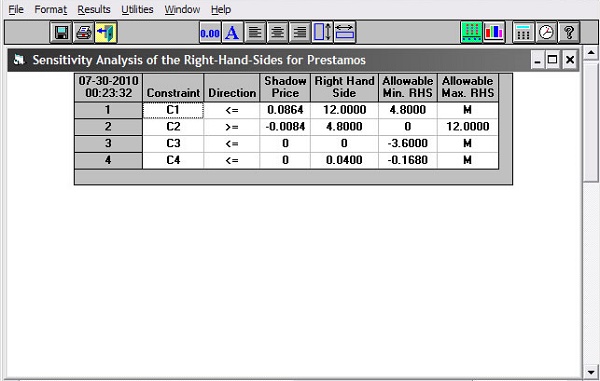Click constraint cell C1
600x381 pixels.
coord(173,110)
